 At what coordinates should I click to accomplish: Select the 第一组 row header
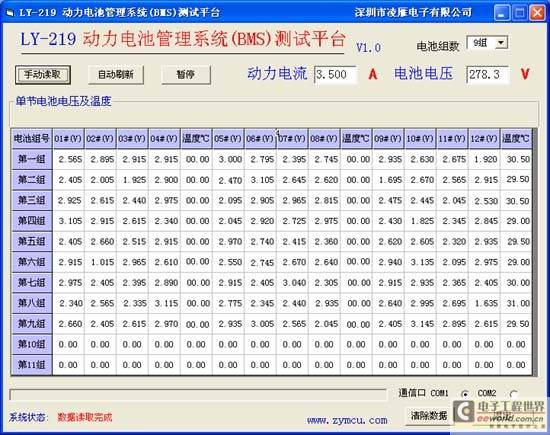[x=32, y=159]
